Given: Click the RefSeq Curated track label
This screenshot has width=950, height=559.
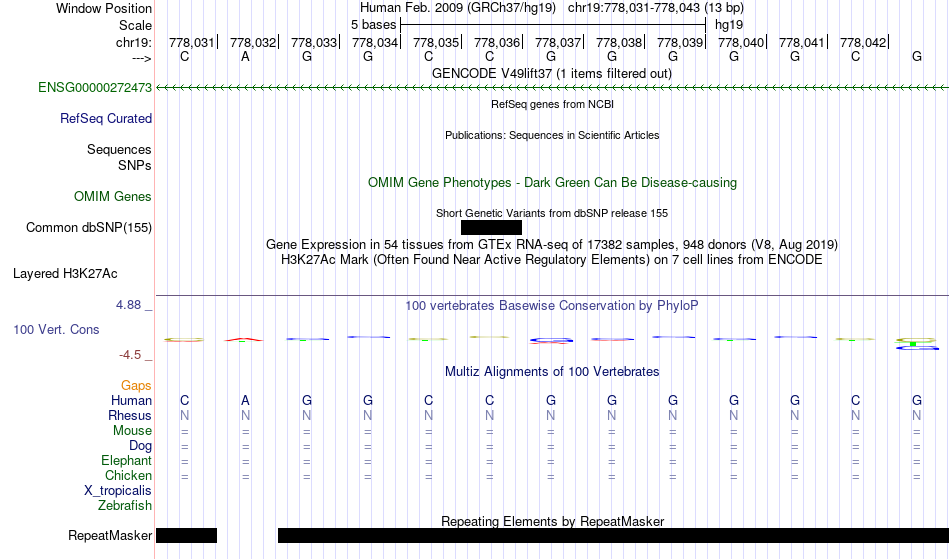Looking at the screenshot, I should (x=105, y=119).
